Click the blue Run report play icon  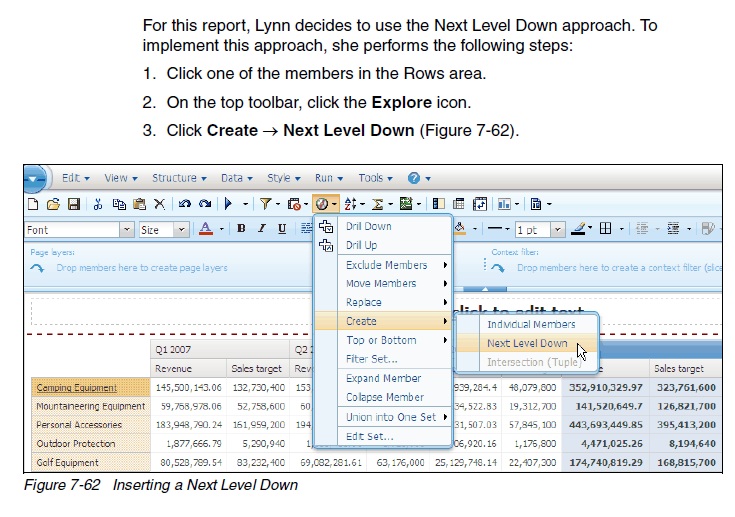pos(228,204)
